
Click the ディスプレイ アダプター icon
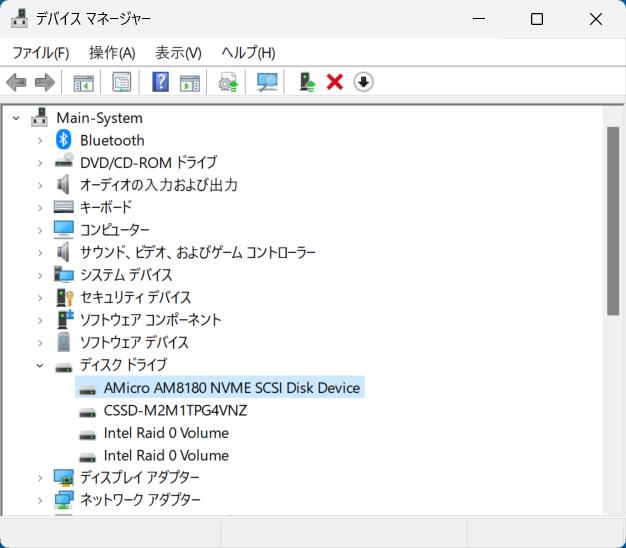click(64, 477)
